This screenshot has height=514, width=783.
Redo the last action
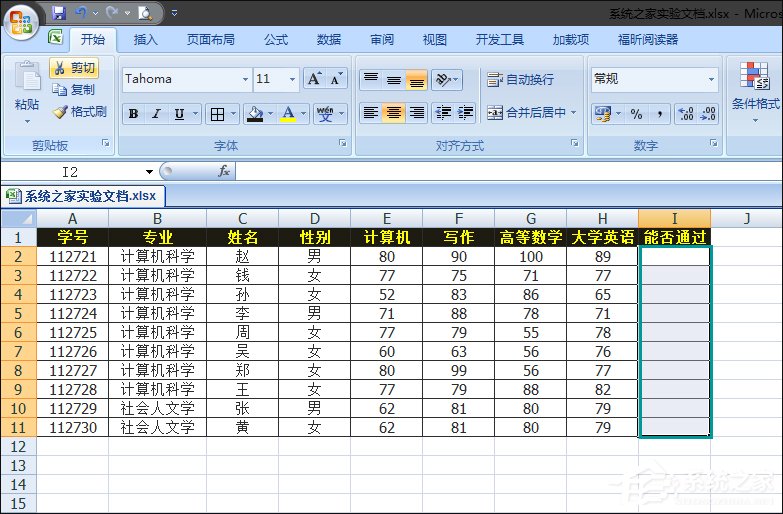tap(111, 12)
